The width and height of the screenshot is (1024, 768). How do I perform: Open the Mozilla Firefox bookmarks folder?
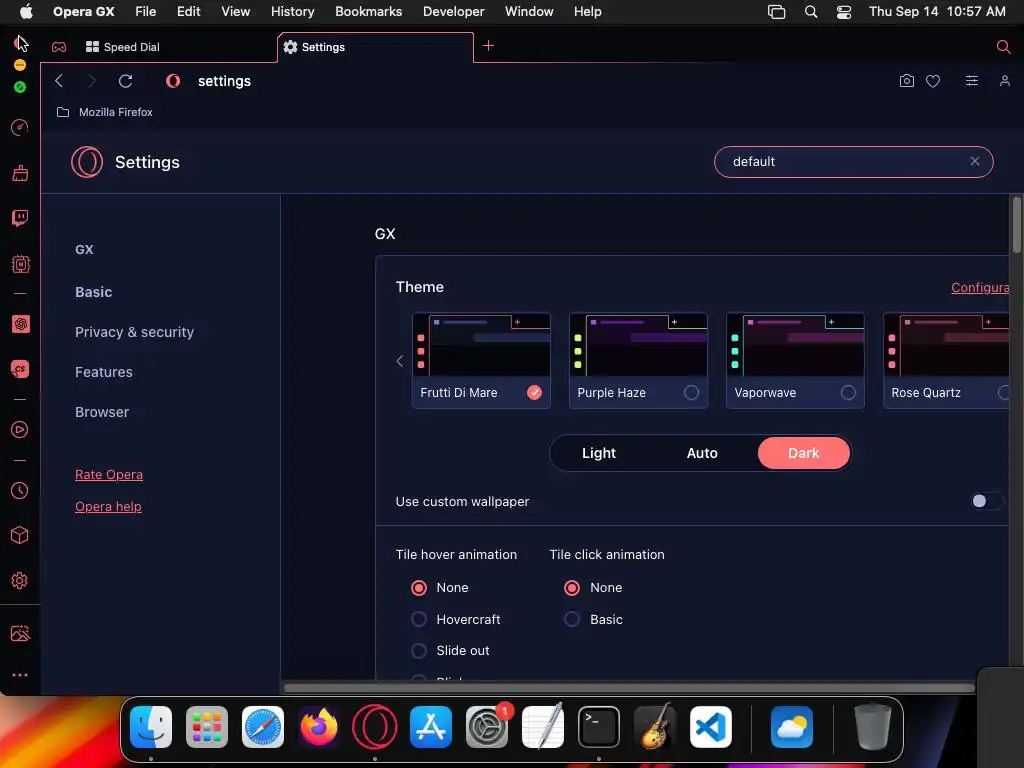point(104,112)
